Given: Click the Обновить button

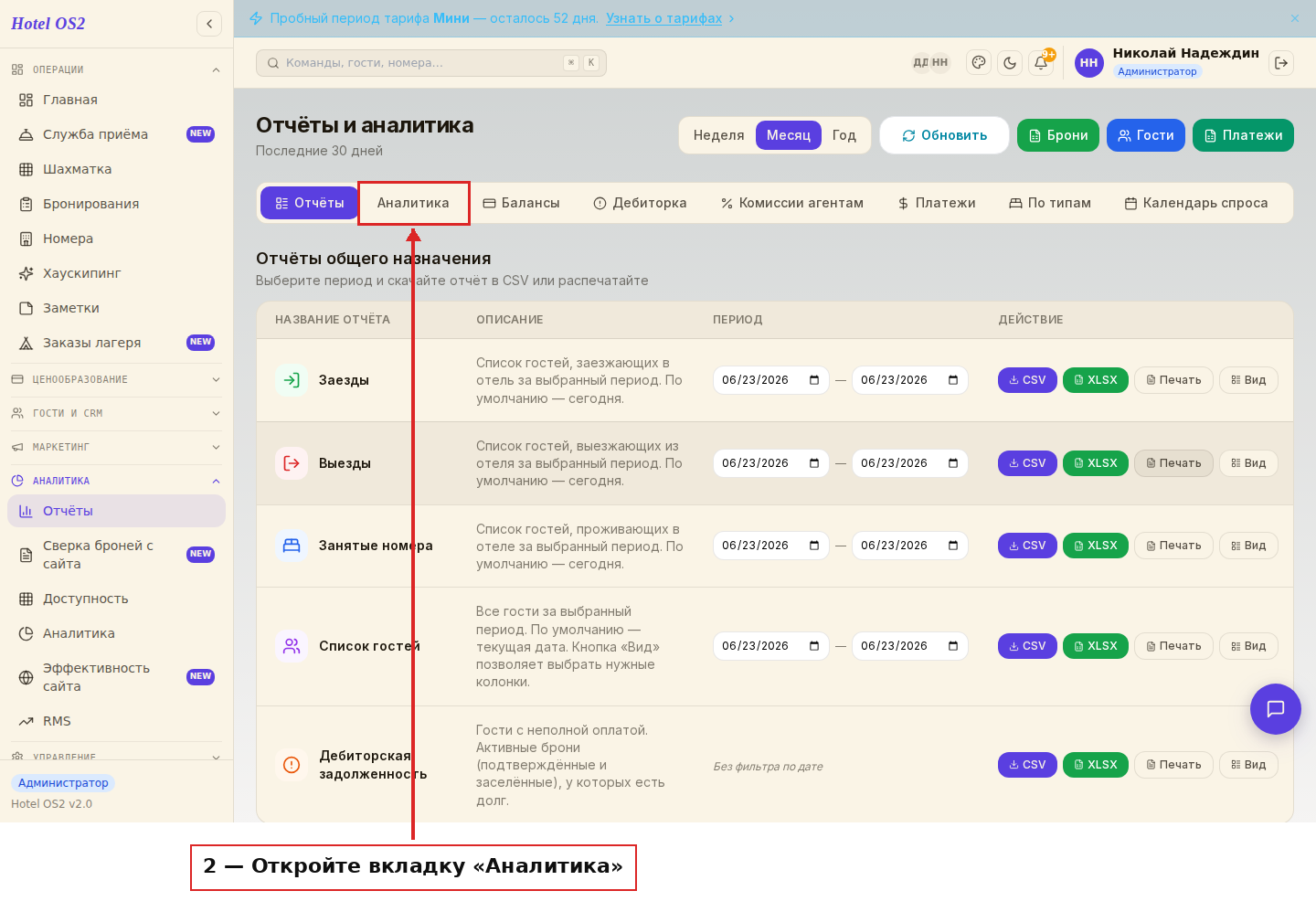Looking at the screenshot, I should [x=945, y=135].
